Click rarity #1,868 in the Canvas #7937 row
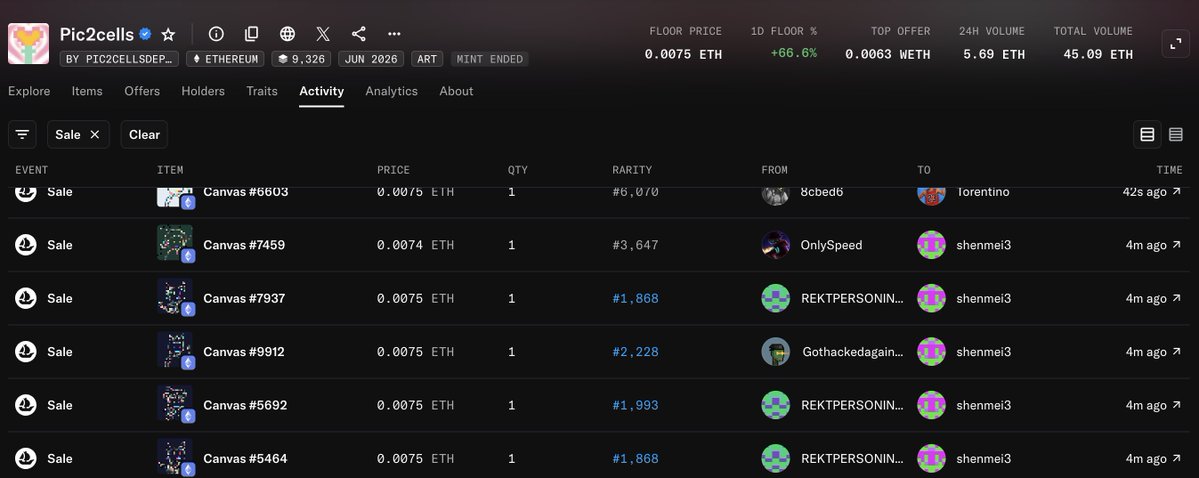 [635, 298]
